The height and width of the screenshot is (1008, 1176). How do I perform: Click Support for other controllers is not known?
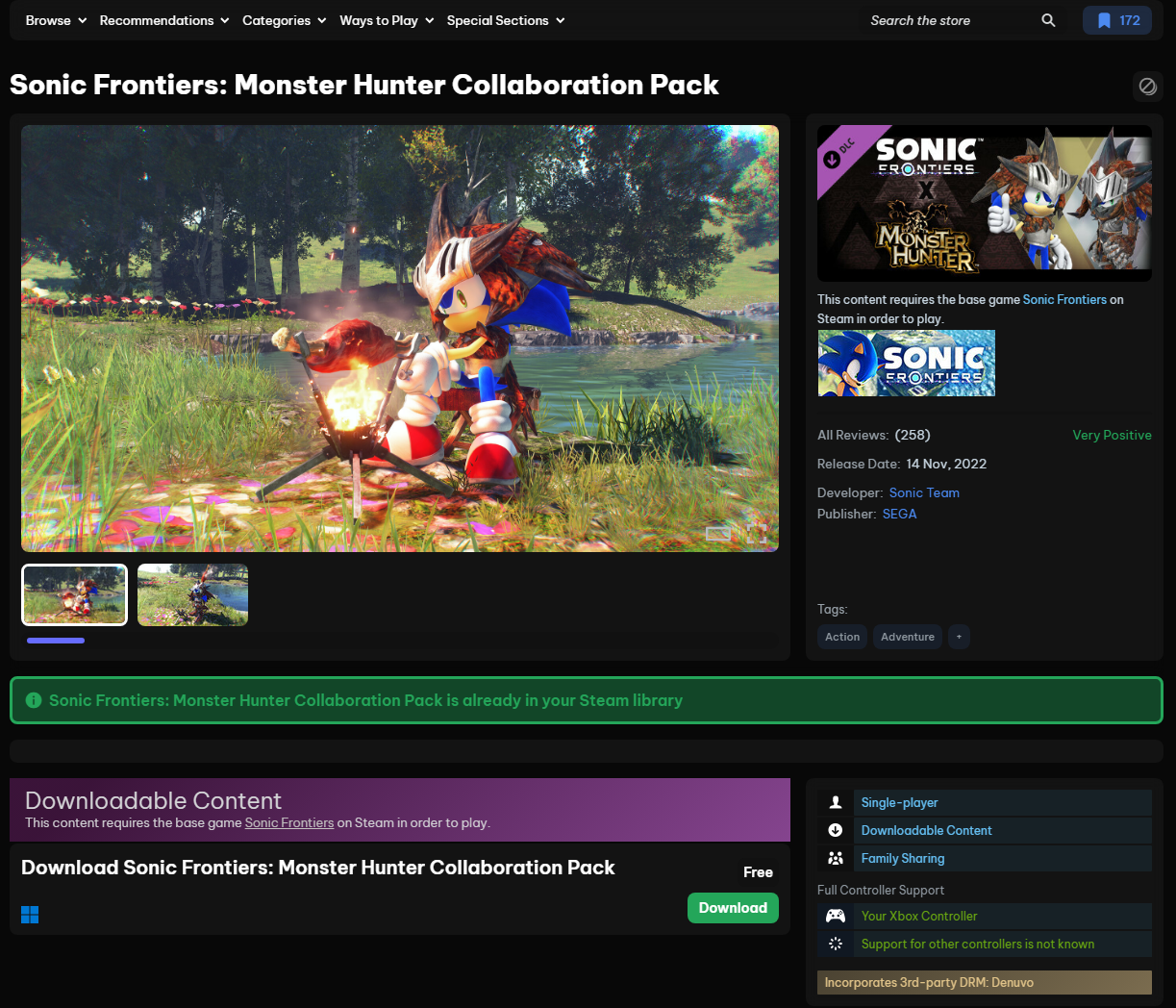[x=985, y=944]
